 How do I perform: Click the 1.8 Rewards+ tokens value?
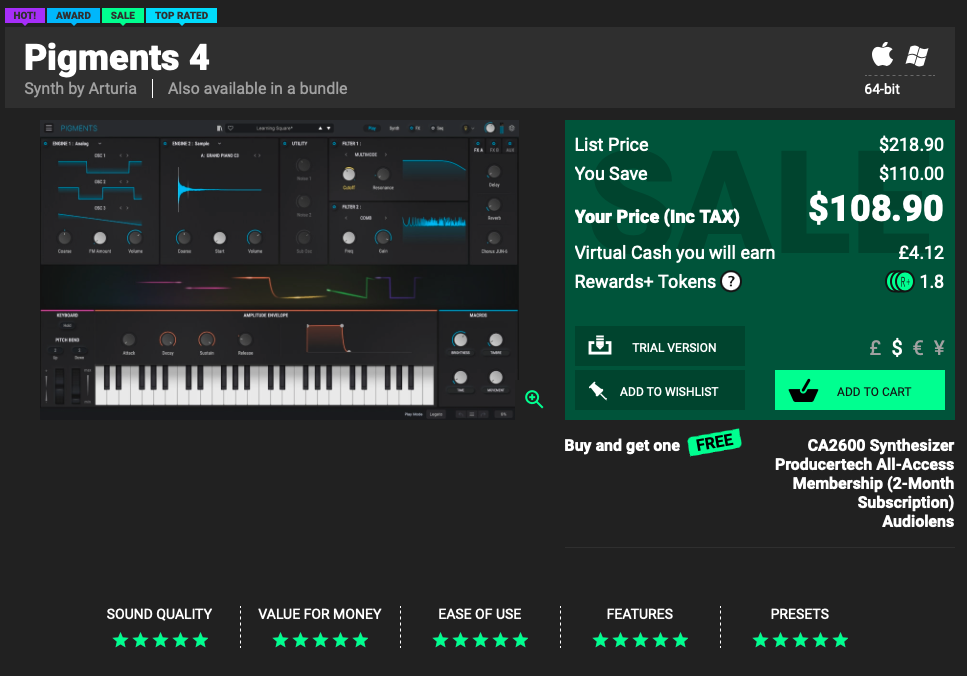click(932, 282)
